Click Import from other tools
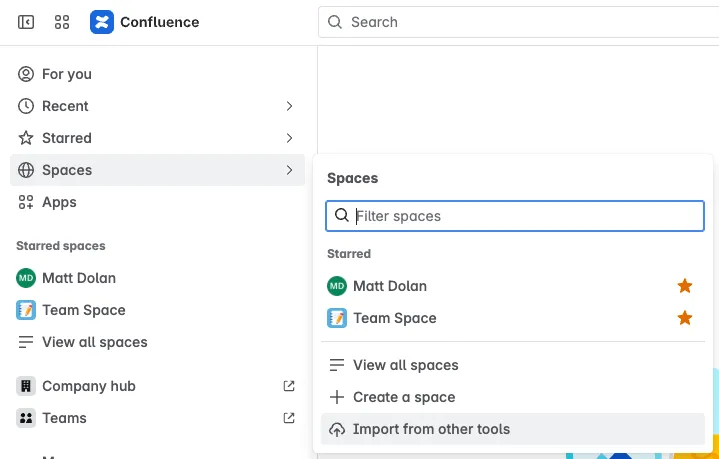The height and width of the screenshot is (459, 719). [513, 429]
